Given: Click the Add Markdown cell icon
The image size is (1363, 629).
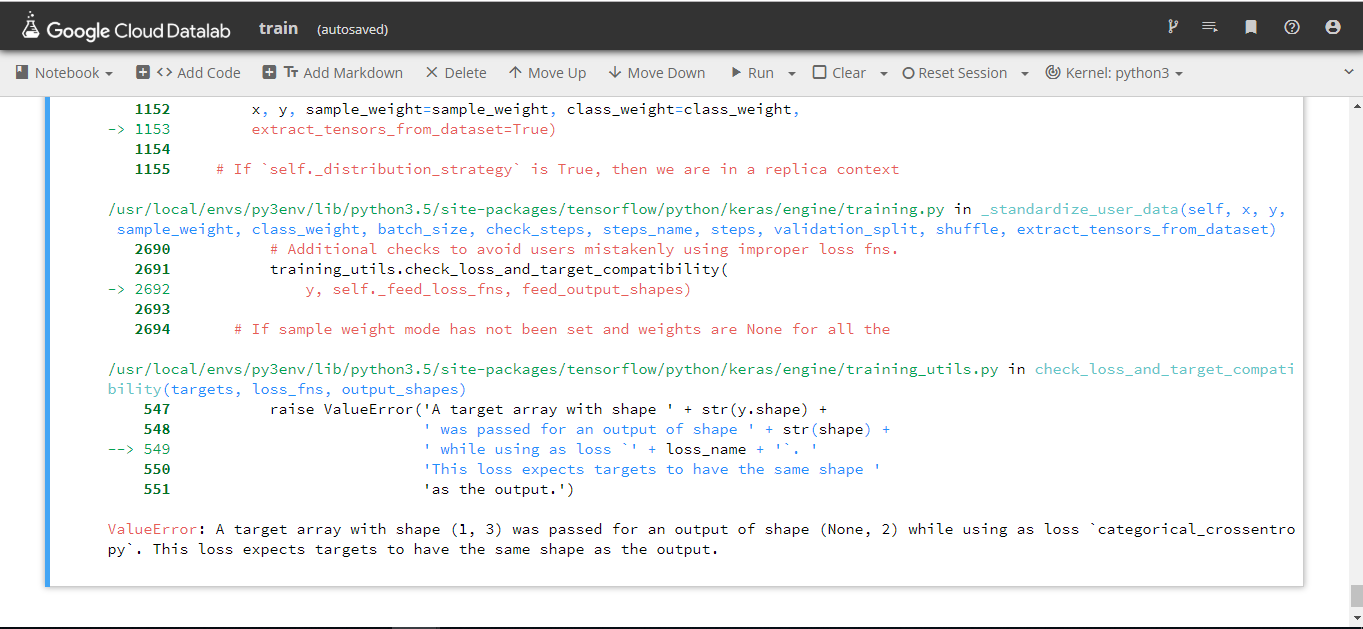Looking at the screenshot, I should coord(333,72).
